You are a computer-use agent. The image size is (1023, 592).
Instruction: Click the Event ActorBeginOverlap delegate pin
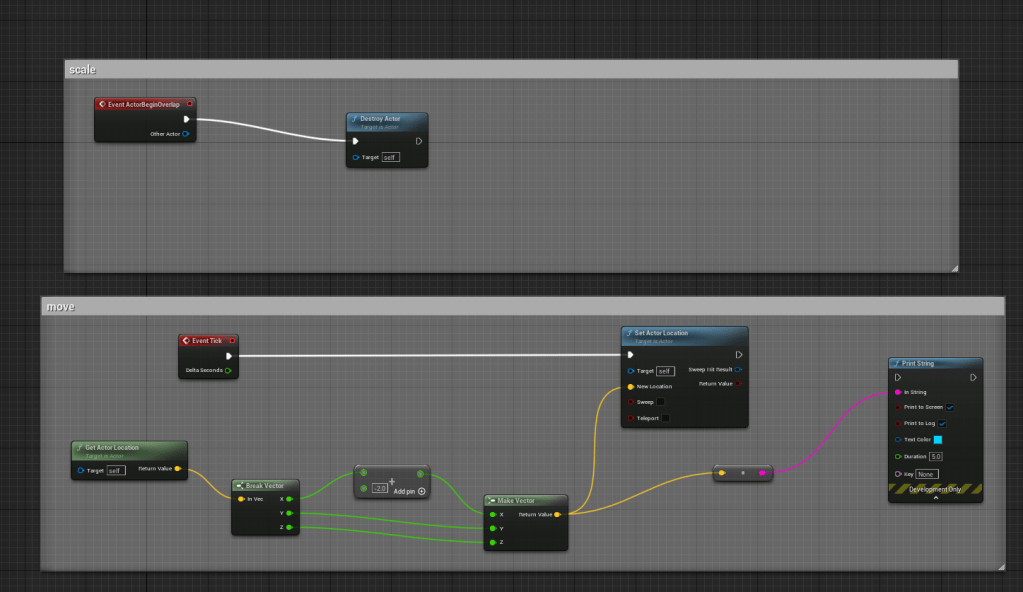click(190, 103)
